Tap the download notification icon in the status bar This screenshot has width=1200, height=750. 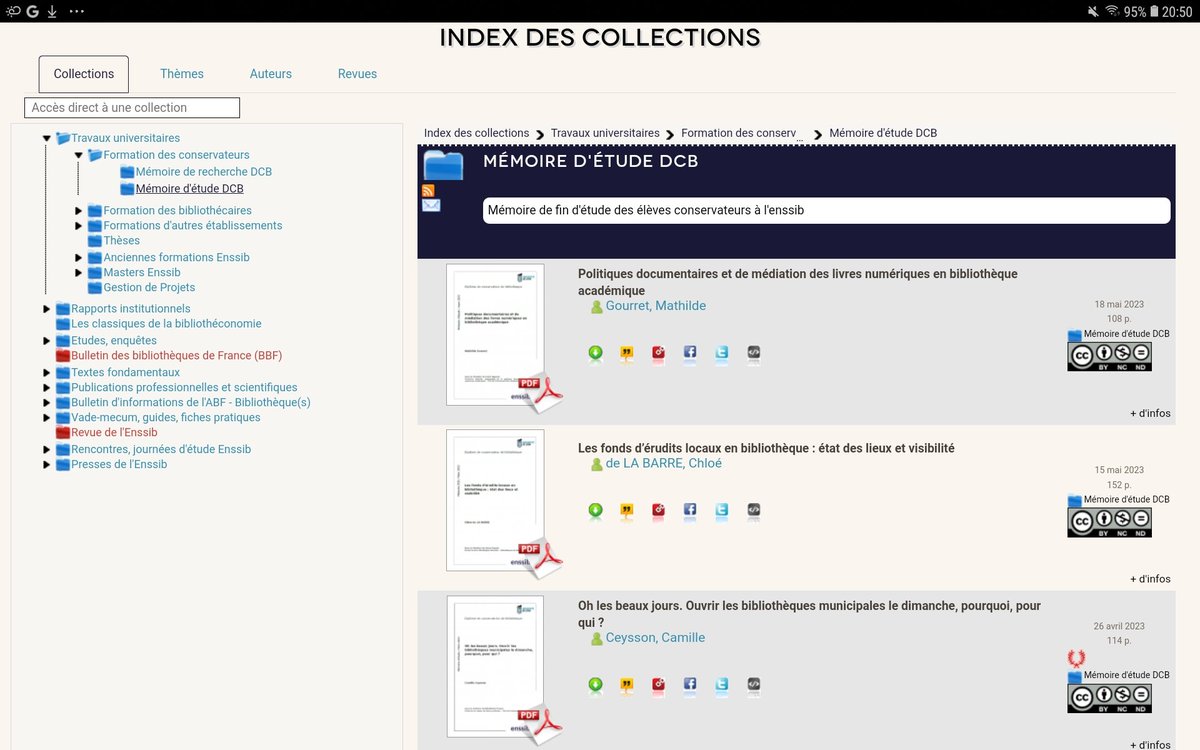52,11
